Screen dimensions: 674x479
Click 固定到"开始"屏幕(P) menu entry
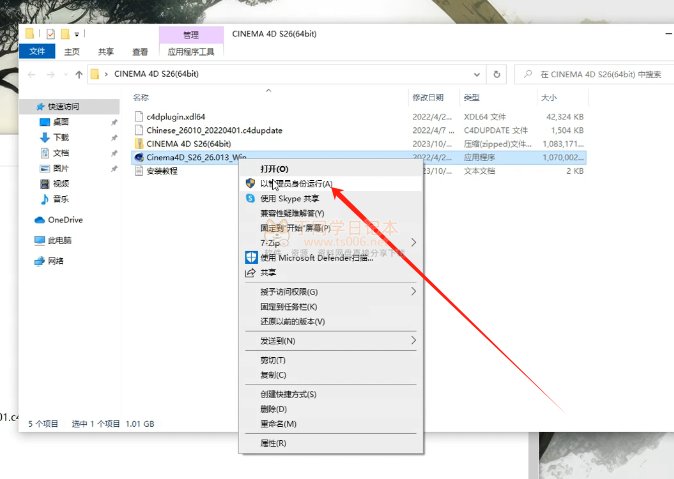(331, 228)
